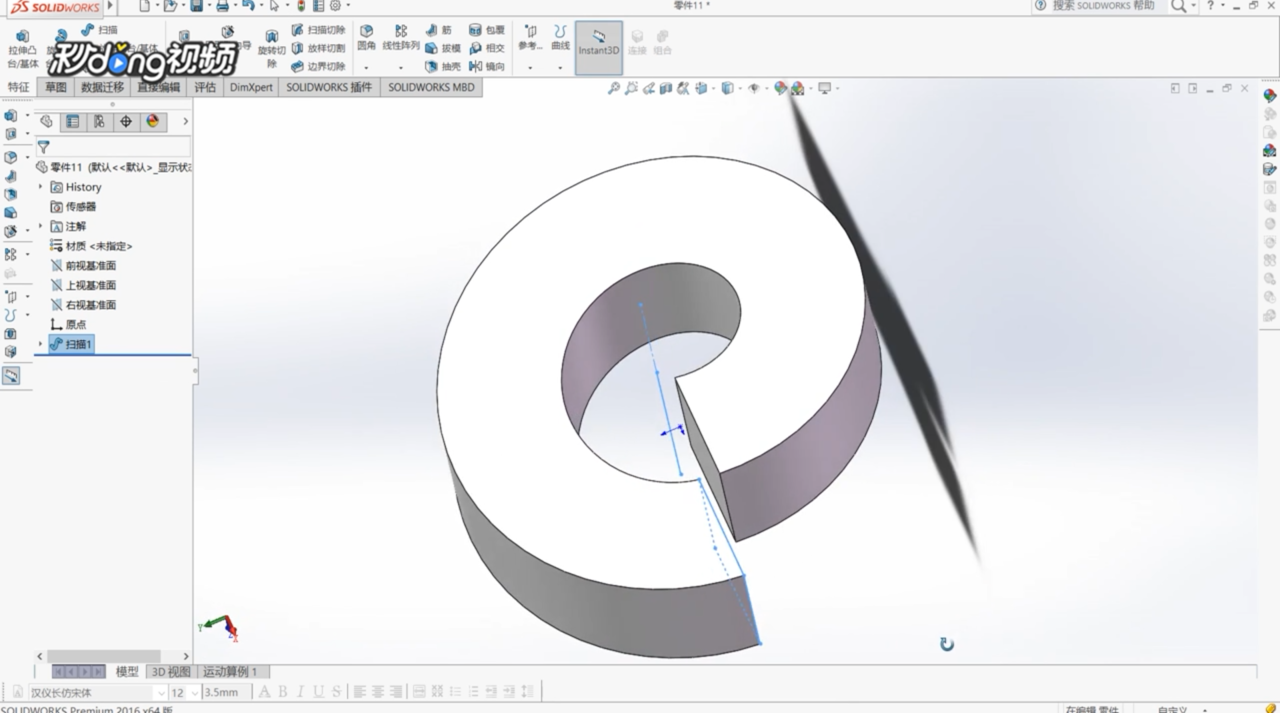Click the 扫描切除 swept cut tool
The width and height of the screenshot is (1280, 713).
[318, 30]
